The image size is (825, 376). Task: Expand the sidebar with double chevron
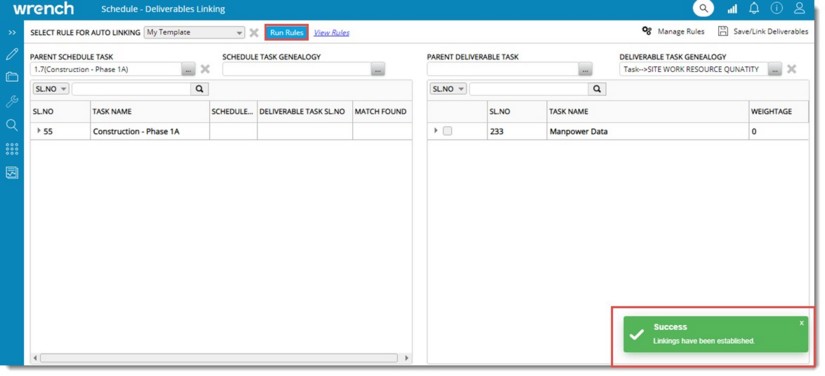pyautogui.click(x=12, y=33)
